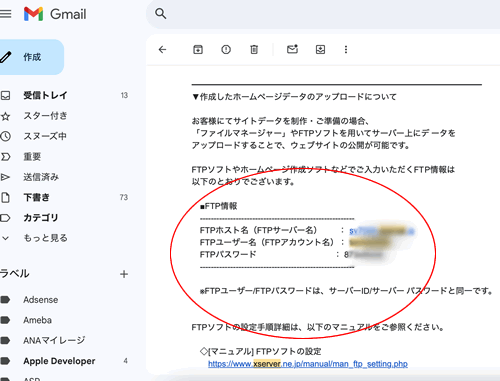Report spam using exclamation icon
500x381 pixels.
226,50
